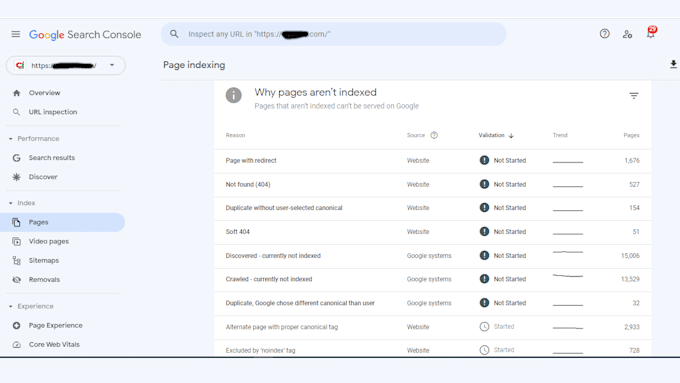Image resolution: width=680 pixels, height=383 pixels.
Task: Click the URL inspection magnifier icon
Action: tap(16, 112)
